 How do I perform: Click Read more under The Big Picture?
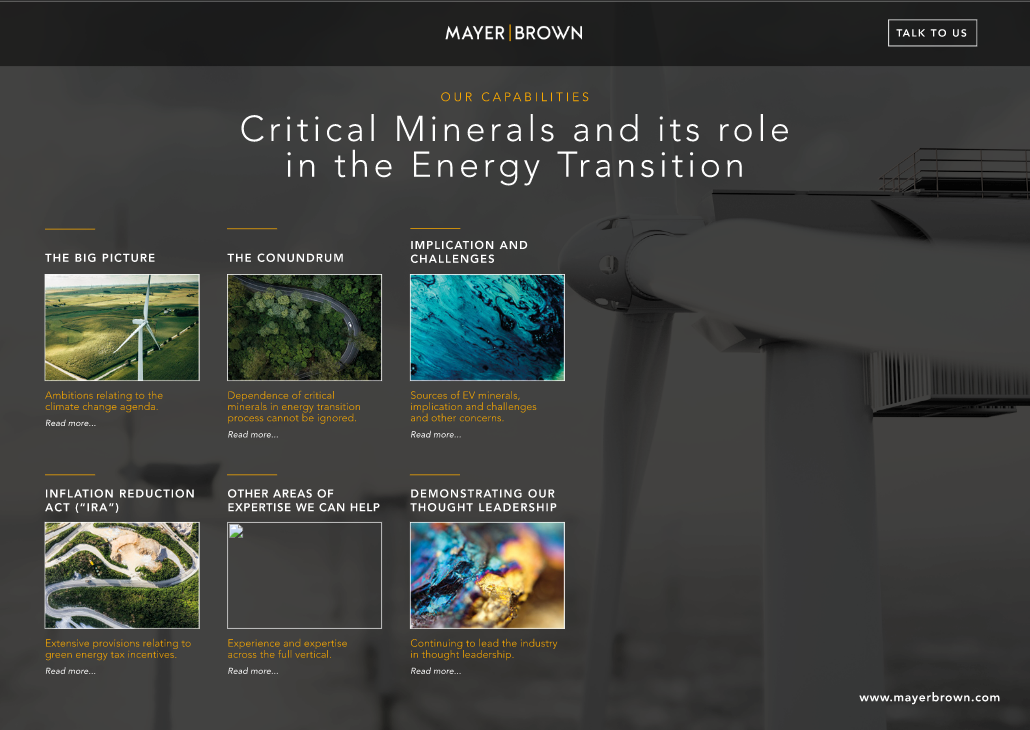coord(71,424)
